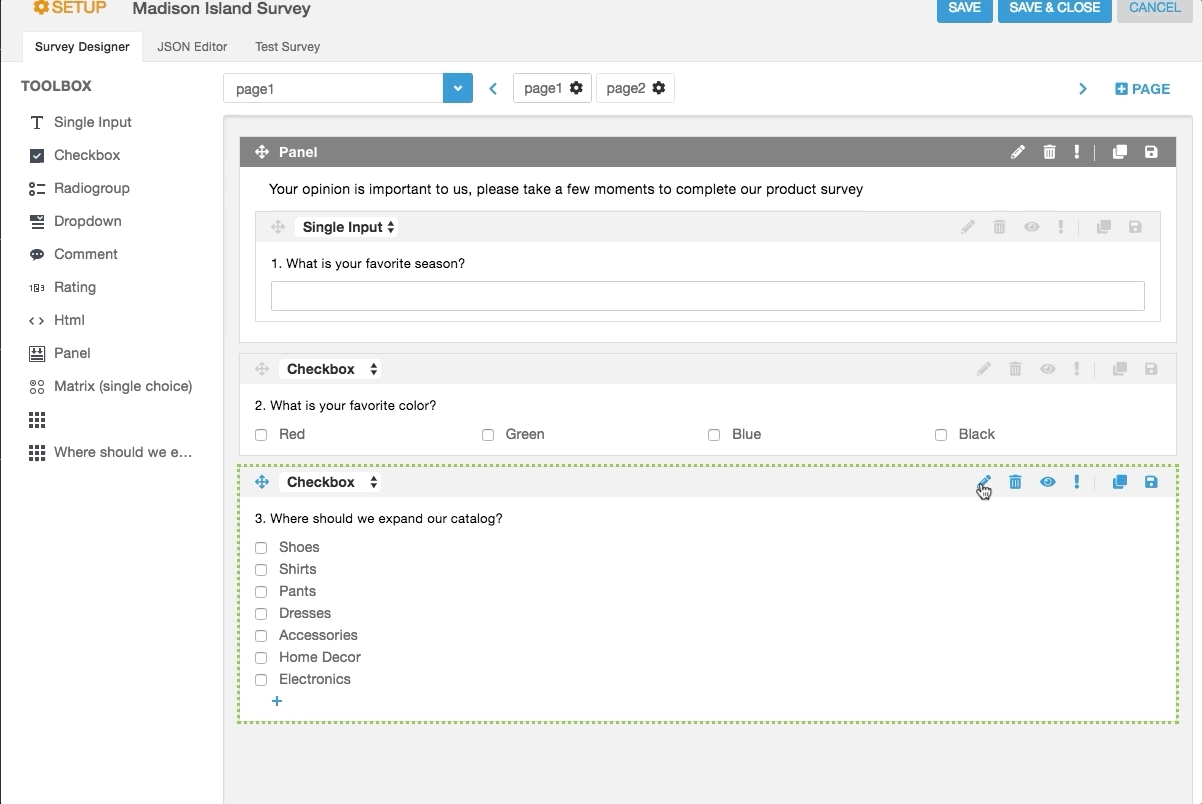This screenshot has width=1202, height=804.
Task: Click the SAVE button
Action: tap(964, 8)
